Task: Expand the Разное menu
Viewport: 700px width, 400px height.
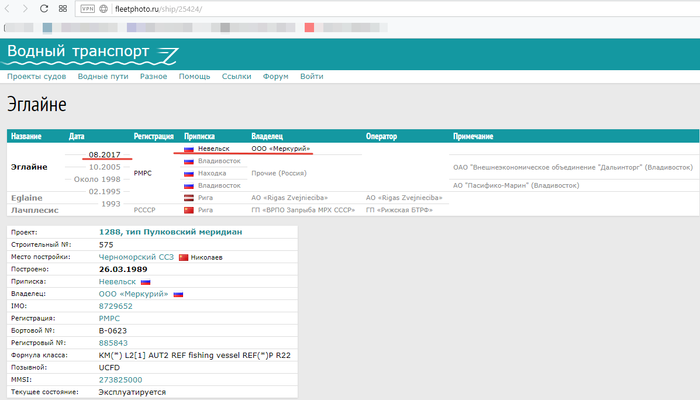Action: 153,76
